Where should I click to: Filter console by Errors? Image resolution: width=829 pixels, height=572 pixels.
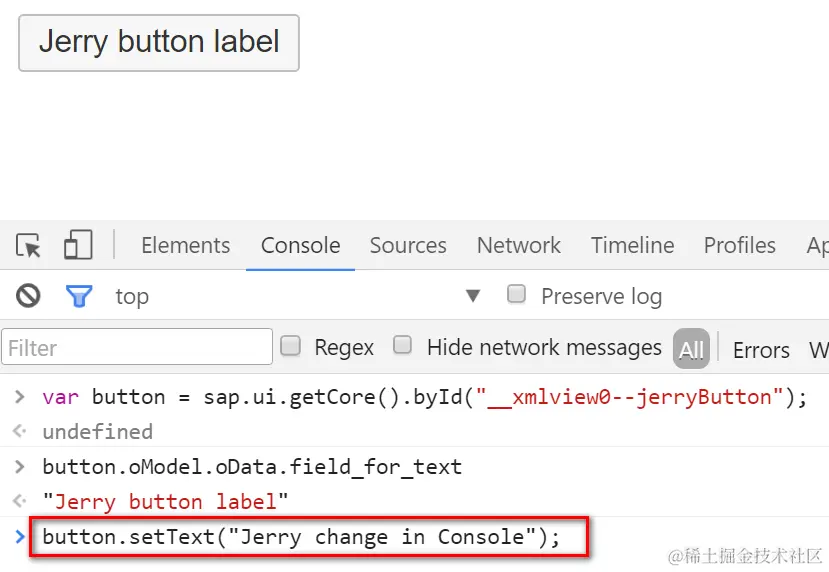761,349
